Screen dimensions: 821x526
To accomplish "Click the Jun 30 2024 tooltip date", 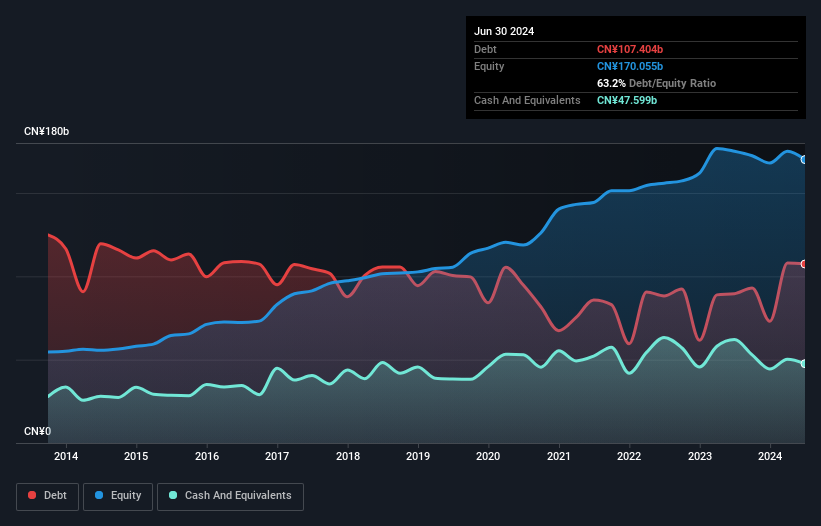I will [x=504, y=31].
